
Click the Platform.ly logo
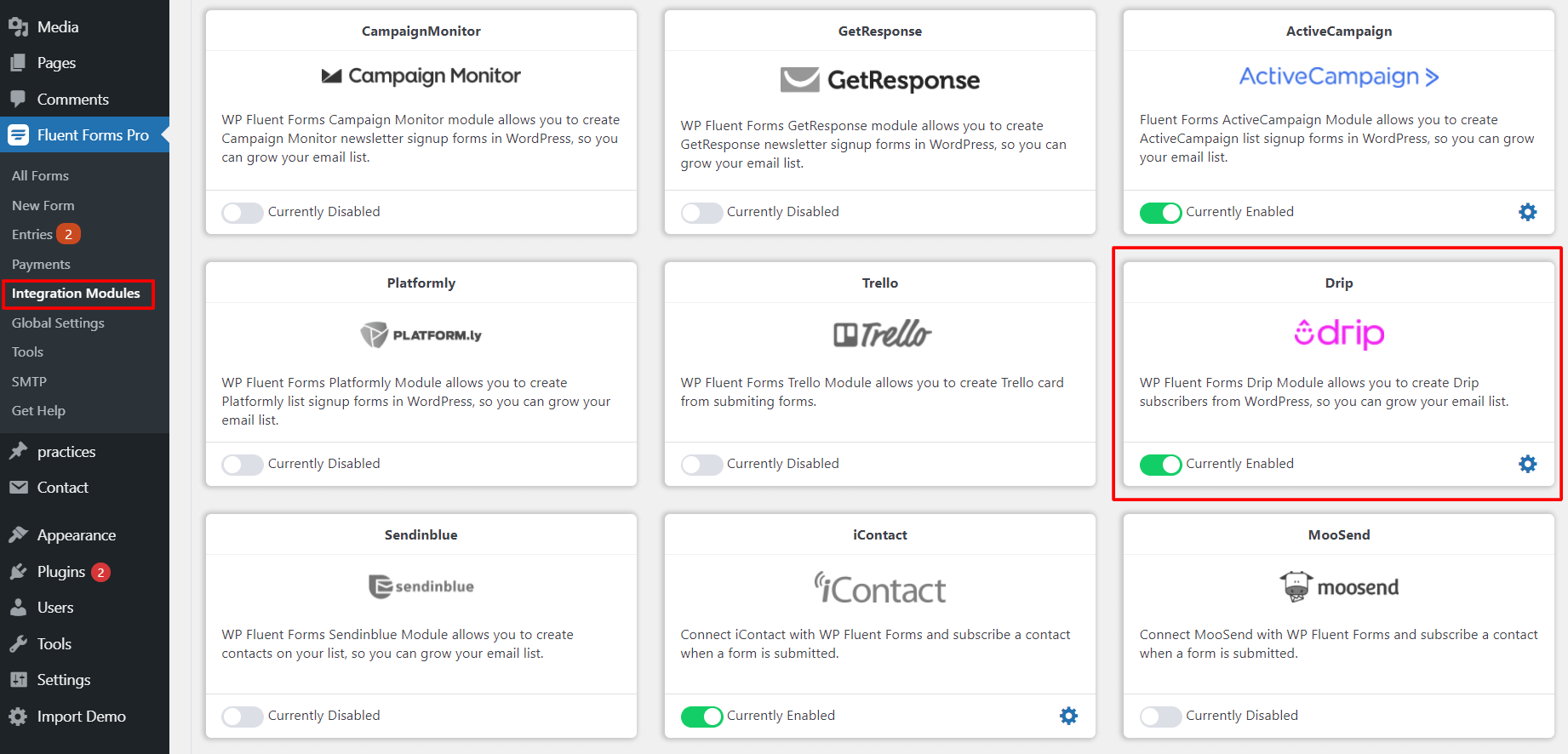[421, 334]
